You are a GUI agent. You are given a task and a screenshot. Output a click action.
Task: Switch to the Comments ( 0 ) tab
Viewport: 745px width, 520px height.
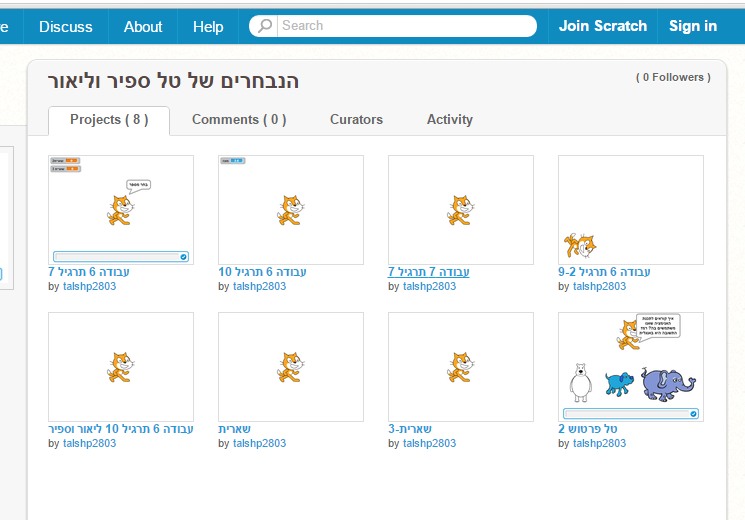pos(239,120)
